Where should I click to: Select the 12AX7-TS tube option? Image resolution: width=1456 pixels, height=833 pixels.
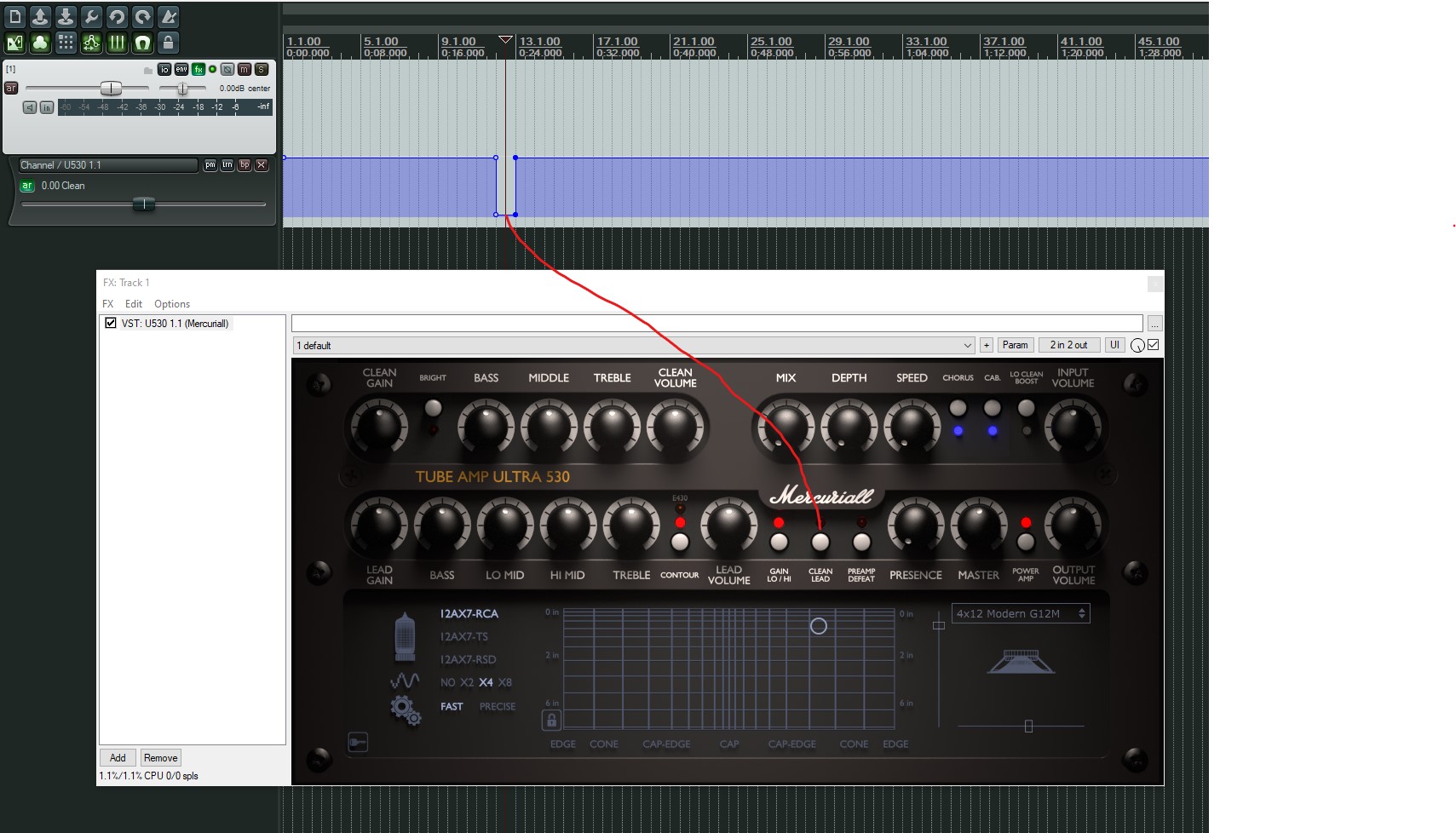coord(463,636)
